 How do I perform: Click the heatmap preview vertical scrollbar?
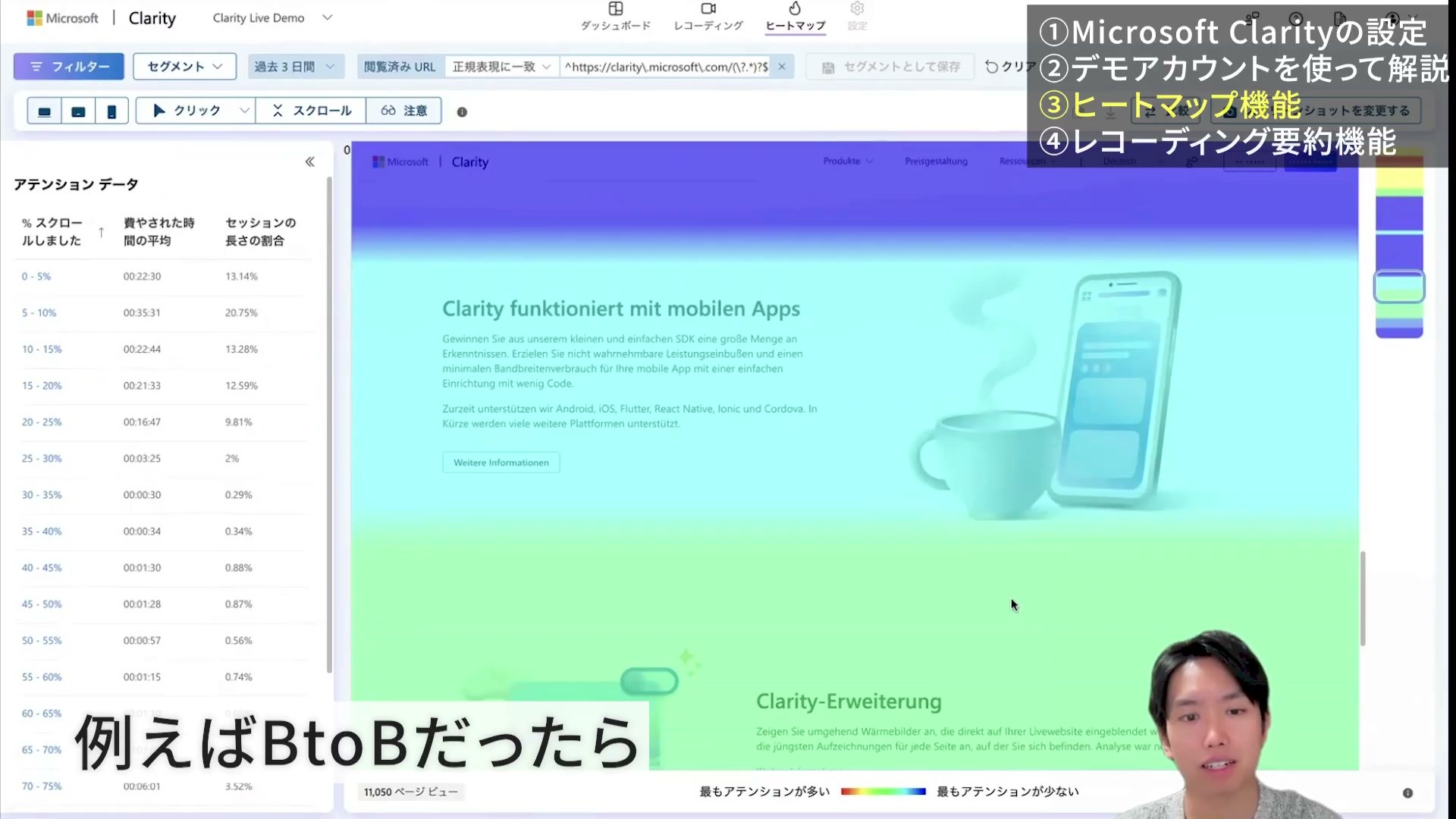pos(1363,598)
